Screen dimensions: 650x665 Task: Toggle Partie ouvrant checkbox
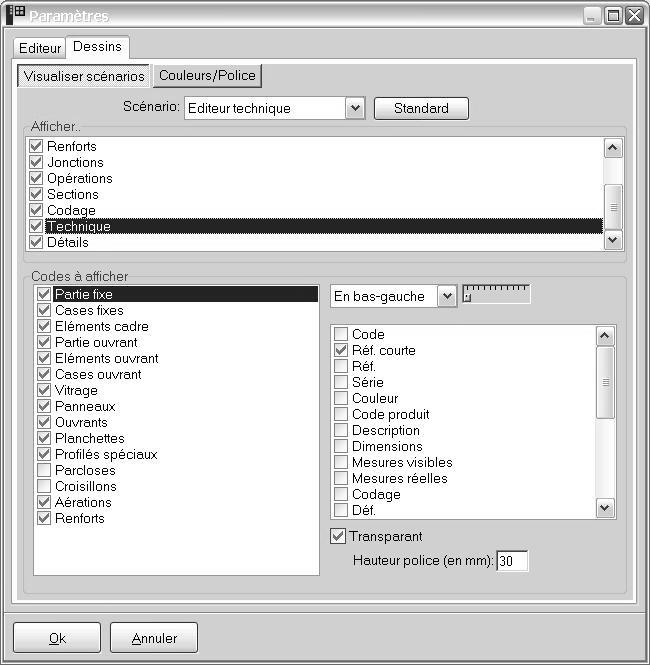(x=44, y=342)
